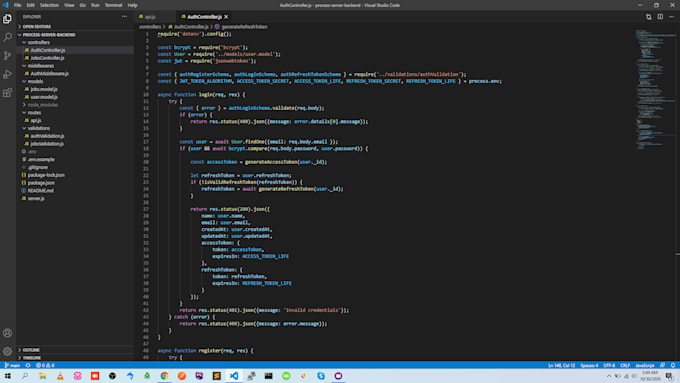Click the Ln 140, Col 12 cursor position

click(x=562, y=366)
